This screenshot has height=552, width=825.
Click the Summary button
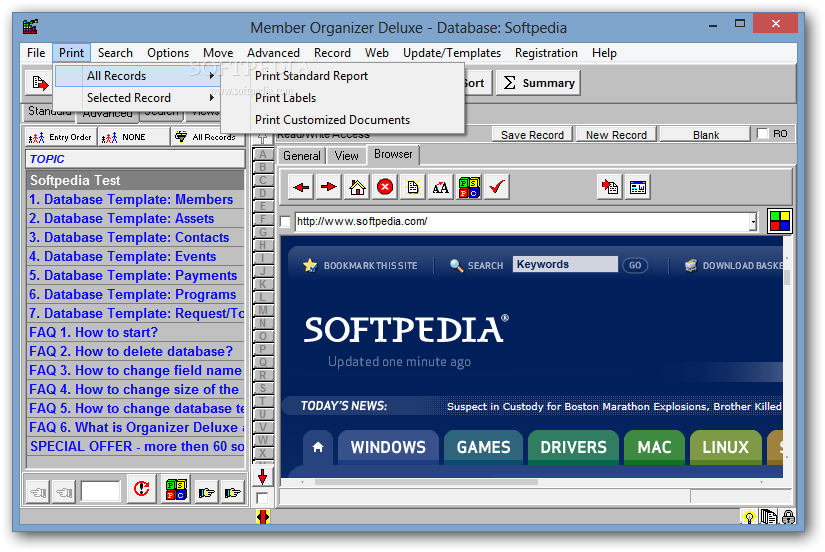538,83
